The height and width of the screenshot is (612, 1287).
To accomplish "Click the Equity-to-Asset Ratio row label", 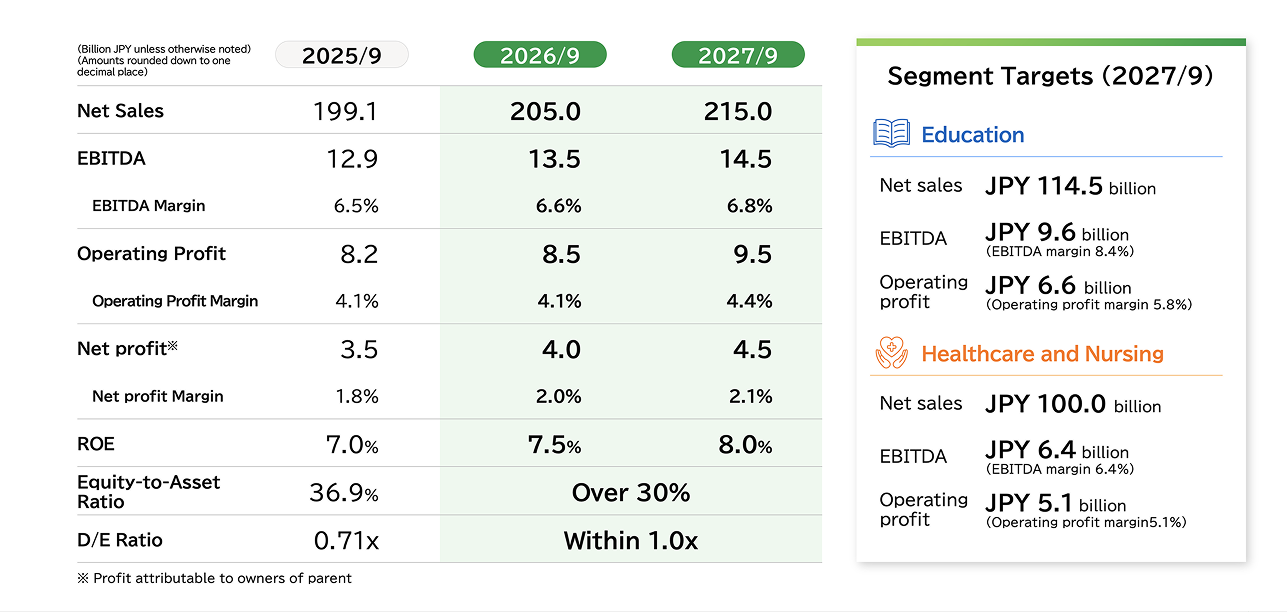I will pos(148,491).
